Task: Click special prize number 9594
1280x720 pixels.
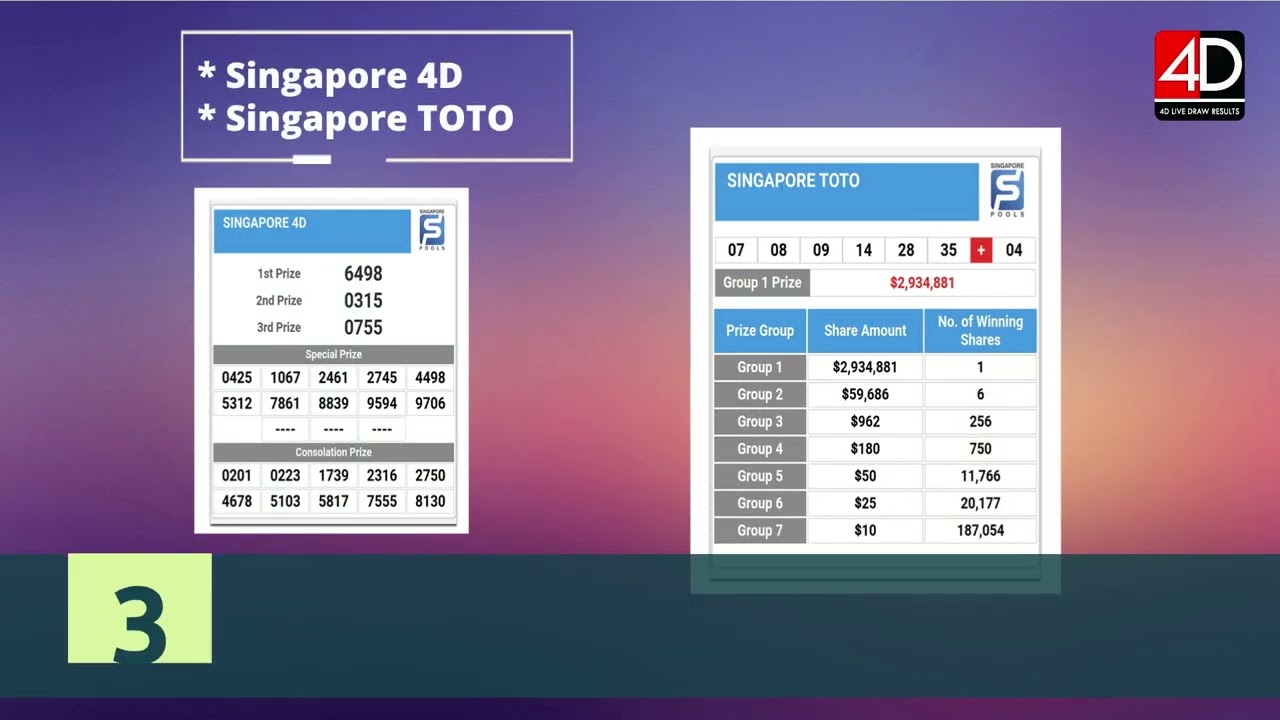Action: (382, 404)
